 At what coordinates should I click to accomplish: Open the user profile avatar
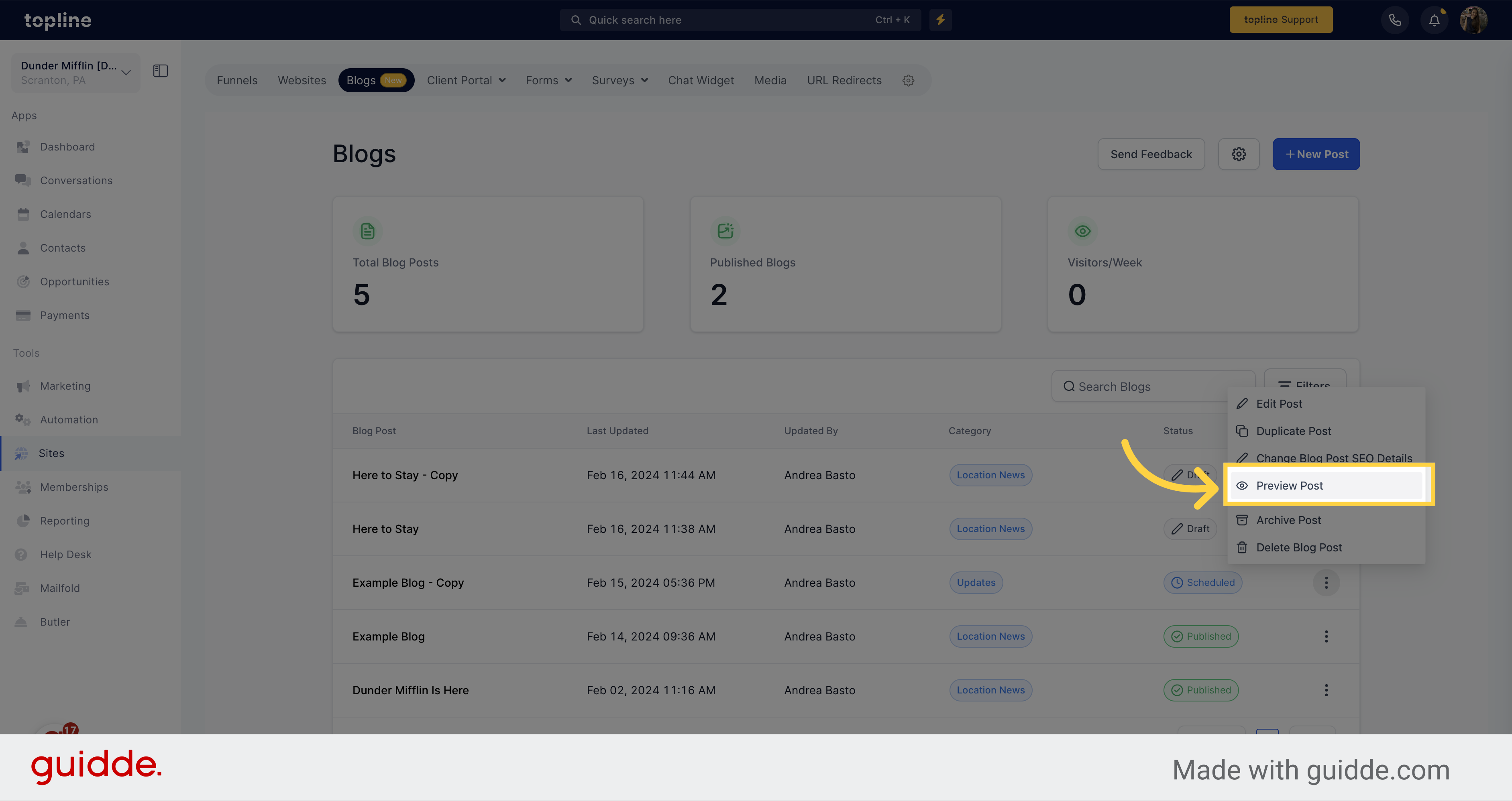tap(1473, 20)
